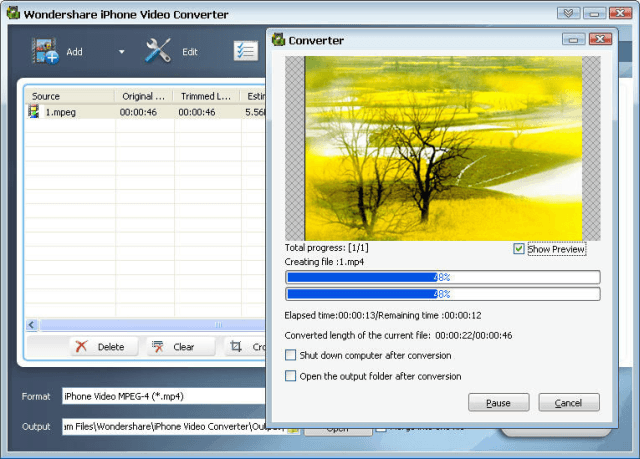Enable Open the output folder after conversion

(290, 375)
